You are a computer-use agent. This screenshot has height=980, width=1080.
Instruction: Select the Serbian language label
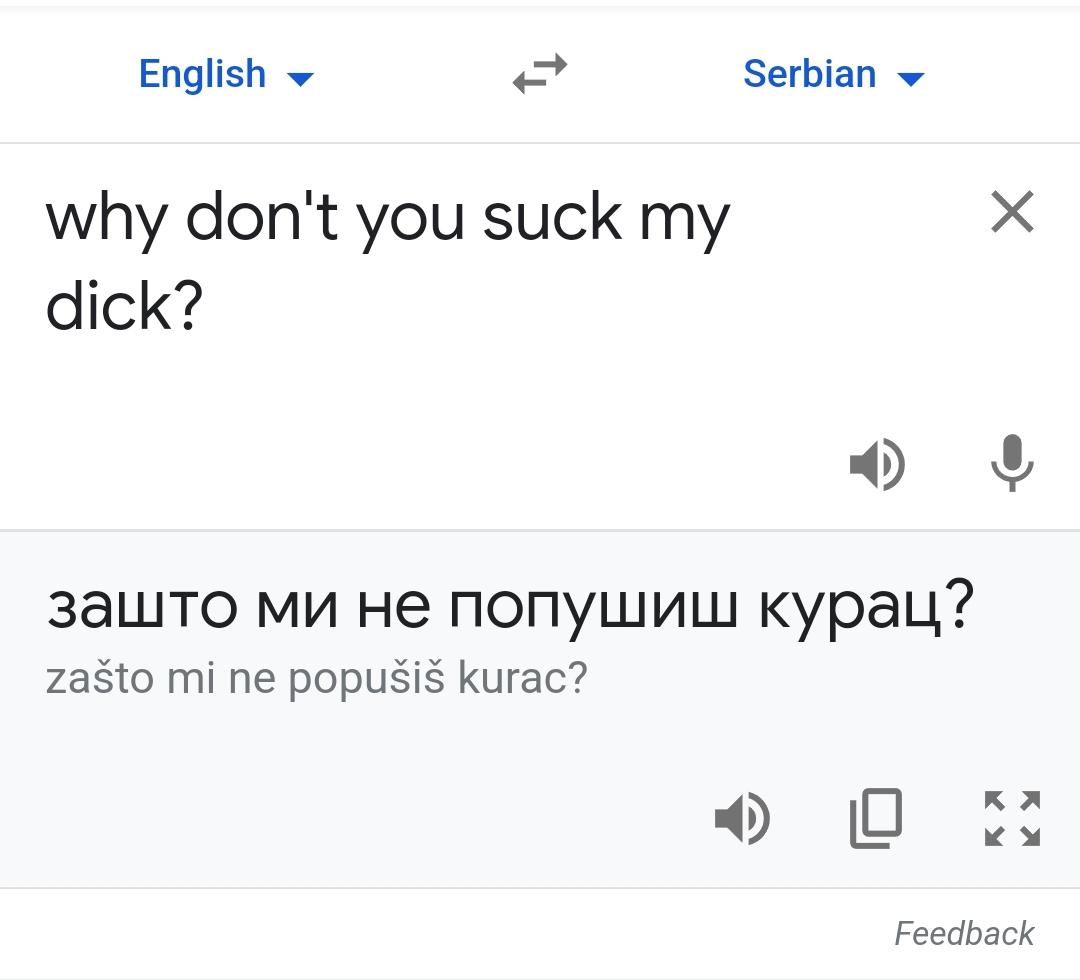(x=810, y=75)
